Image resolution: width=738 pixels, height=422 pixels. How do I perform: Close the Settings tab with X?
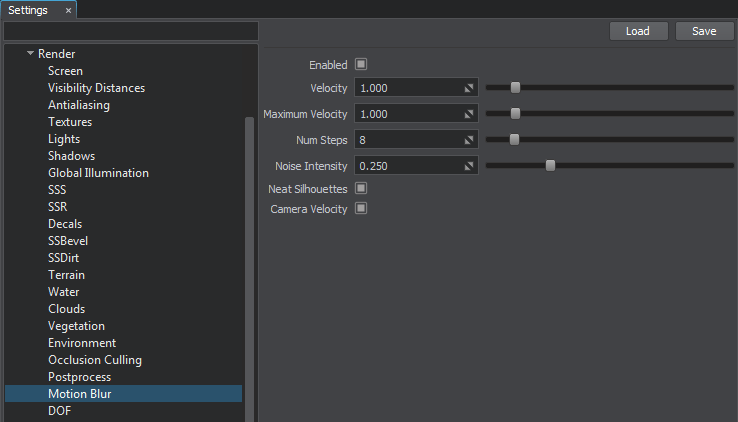click(x=68, y=10)
